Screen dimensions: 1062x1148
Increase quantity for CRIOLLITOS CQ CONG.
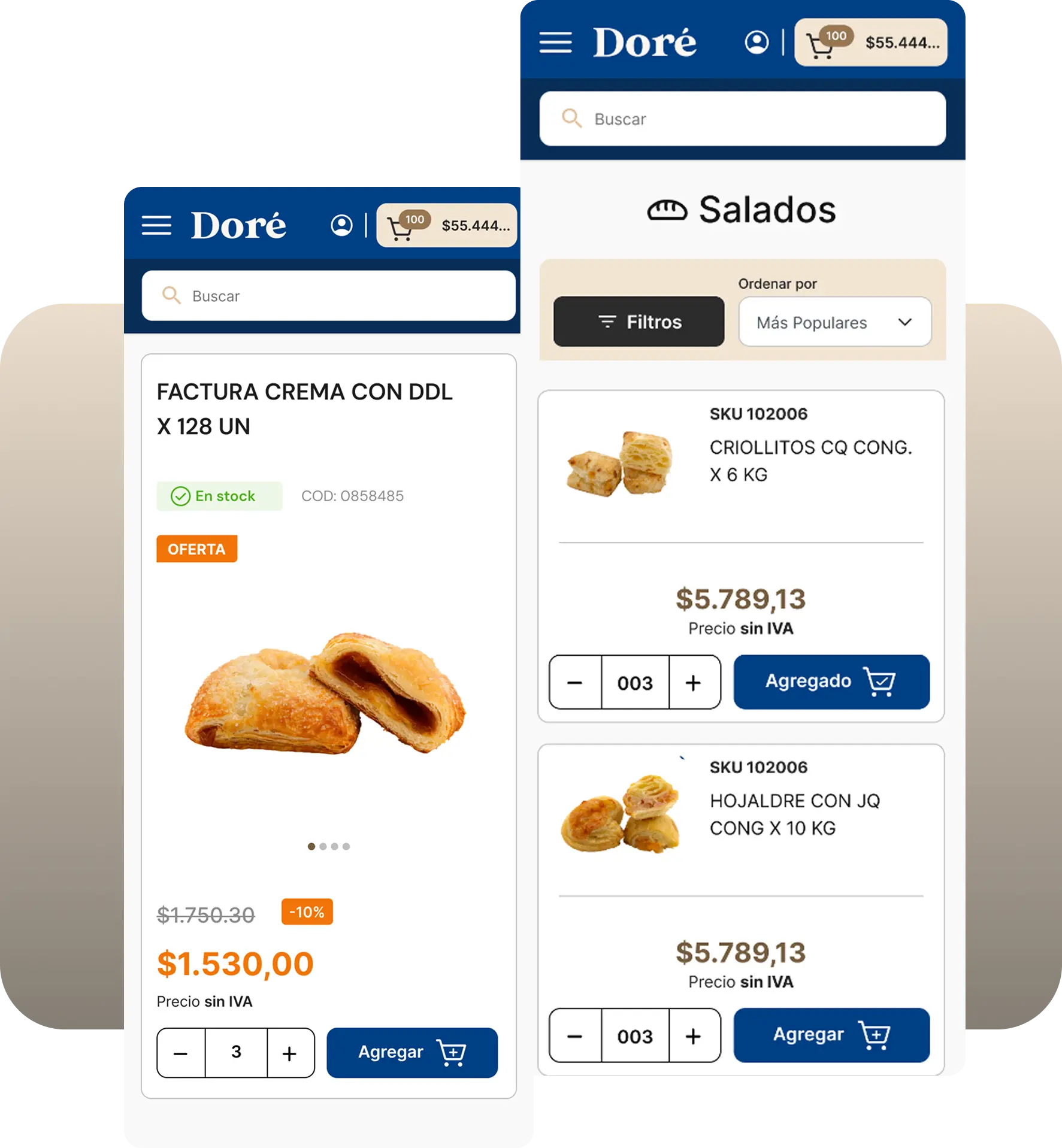[694, 682]
